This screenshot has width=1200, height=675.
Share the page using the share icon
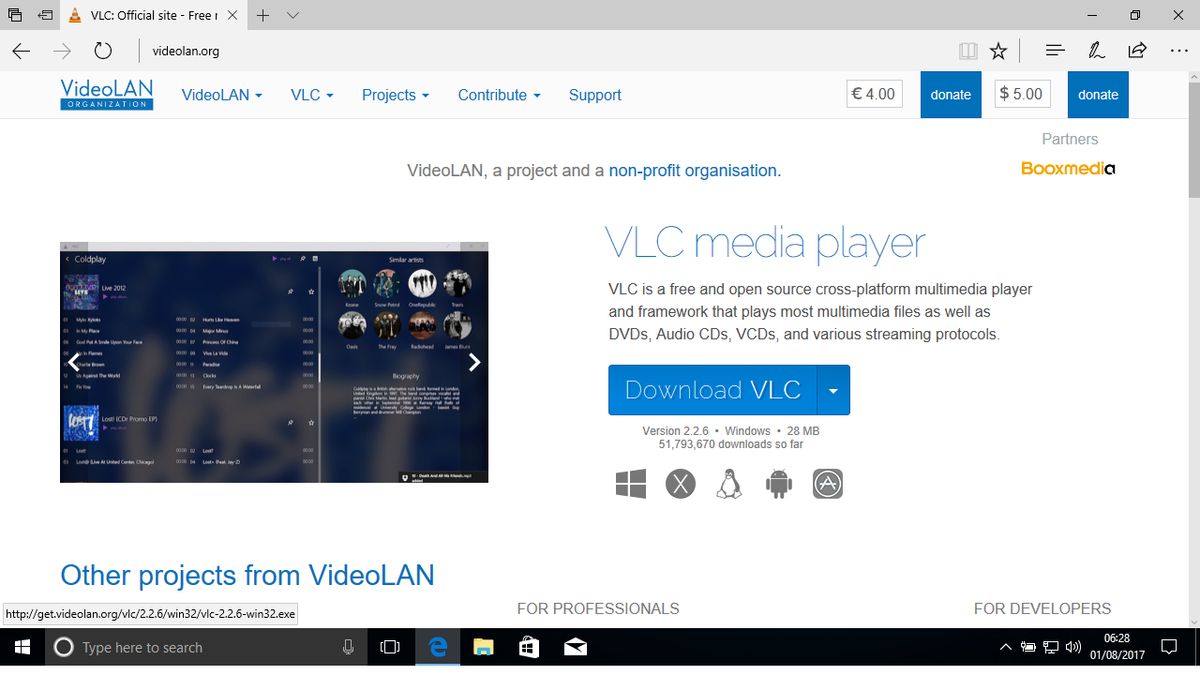1137,50
